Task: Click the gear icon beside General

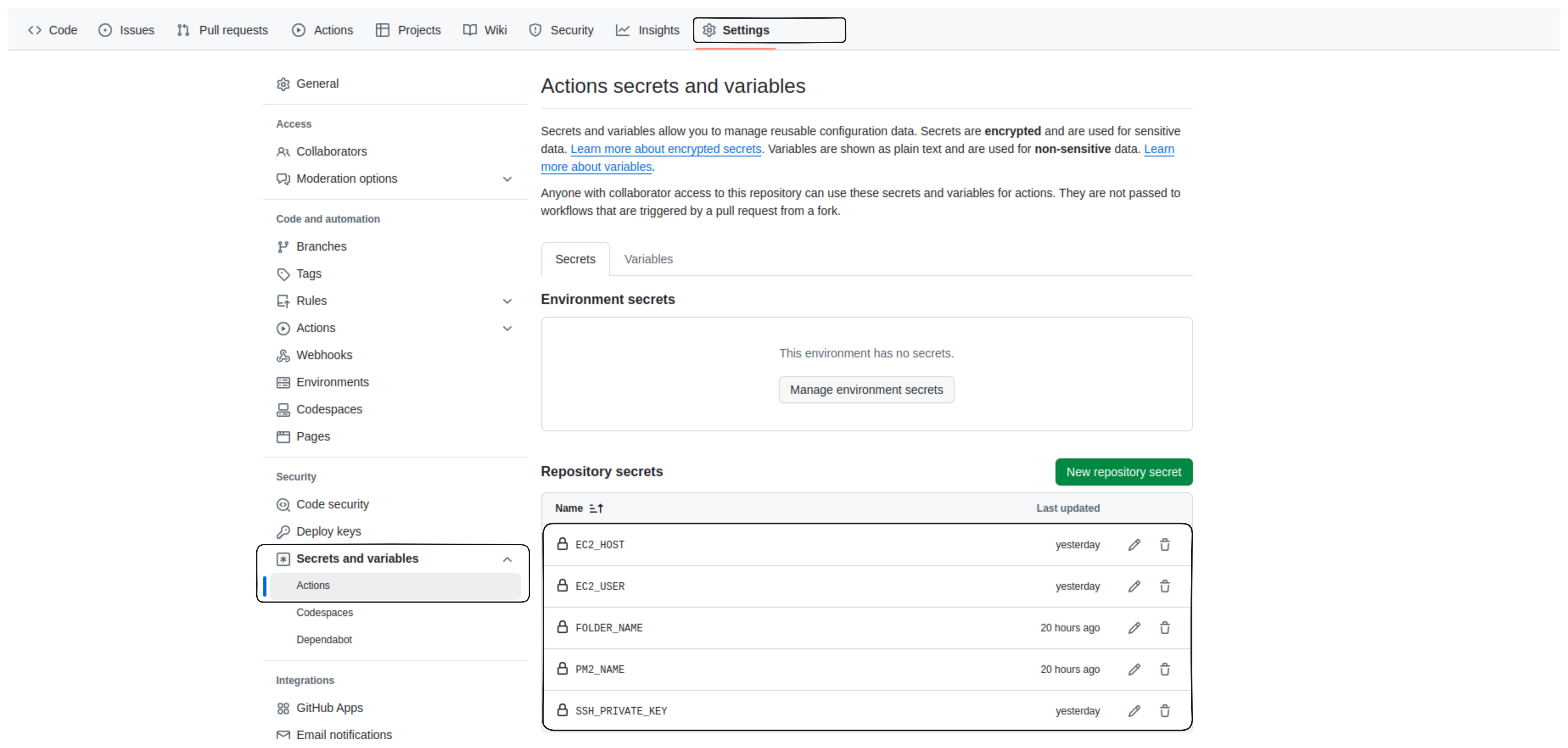Action: (x=283, y=84)
